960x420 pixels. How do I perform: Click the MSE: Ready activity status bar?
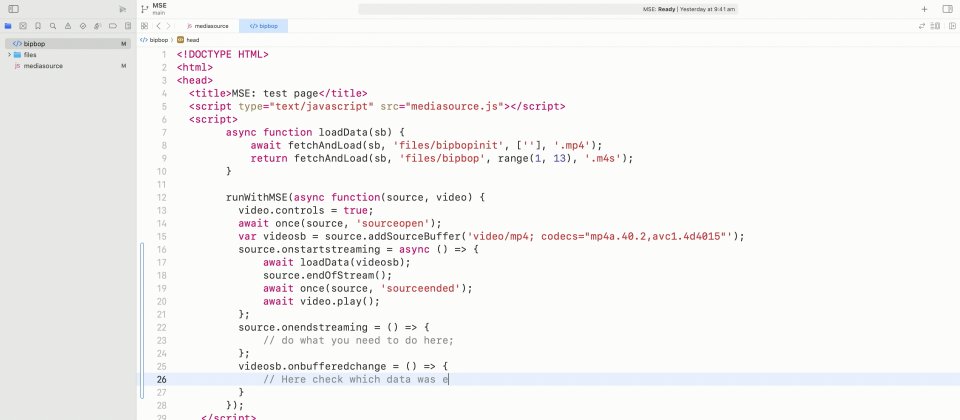tap(548, 9)
